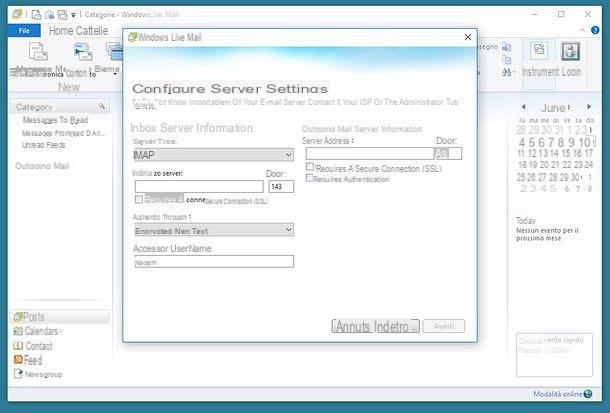Open Contact section in sidebar
Image resolution: width=610 pixels, height=413 pixels.
point(33,346)
